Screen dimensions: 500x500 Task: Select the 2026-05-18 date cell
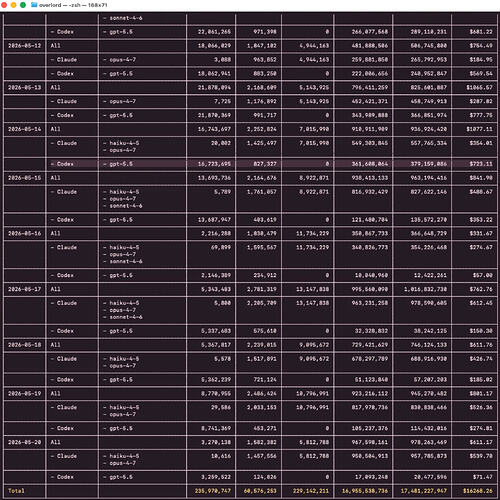(25, 345)
